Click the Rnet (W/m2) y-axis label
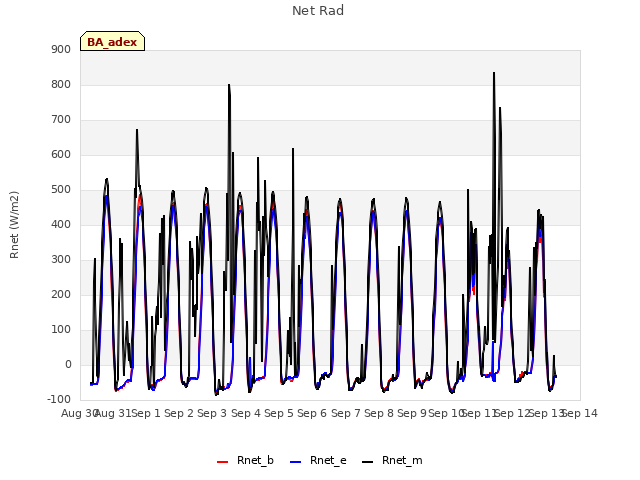The height and width of the screenshot is (480, 640). coord(14,225)
